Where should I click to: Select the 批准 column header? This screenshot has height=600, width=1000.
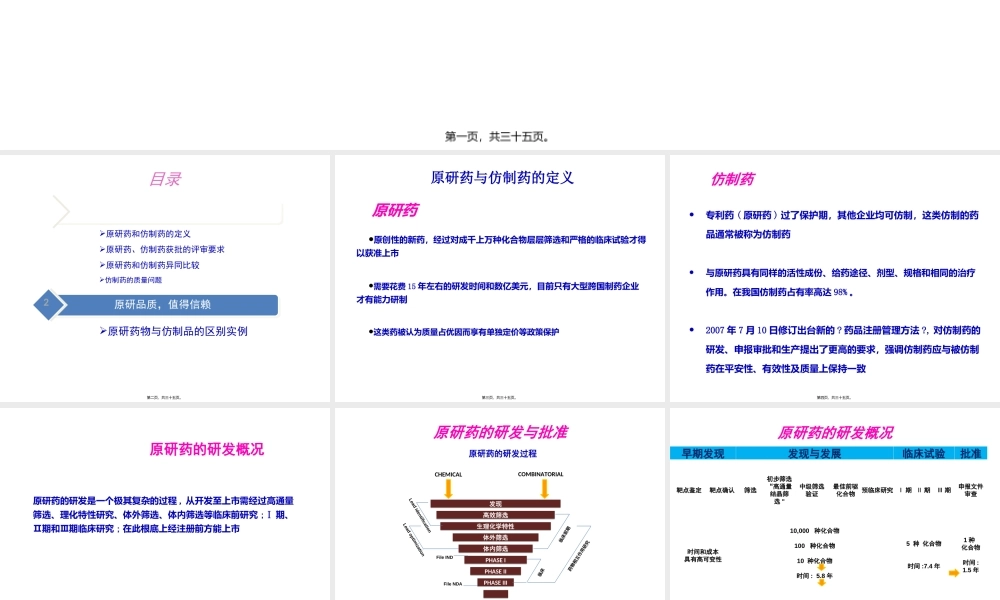[970, 454]
